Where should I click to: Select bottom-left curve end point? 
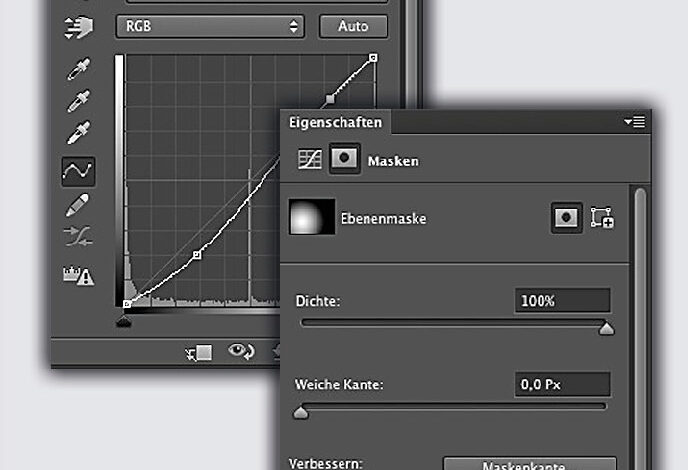(x=127, y=304)
